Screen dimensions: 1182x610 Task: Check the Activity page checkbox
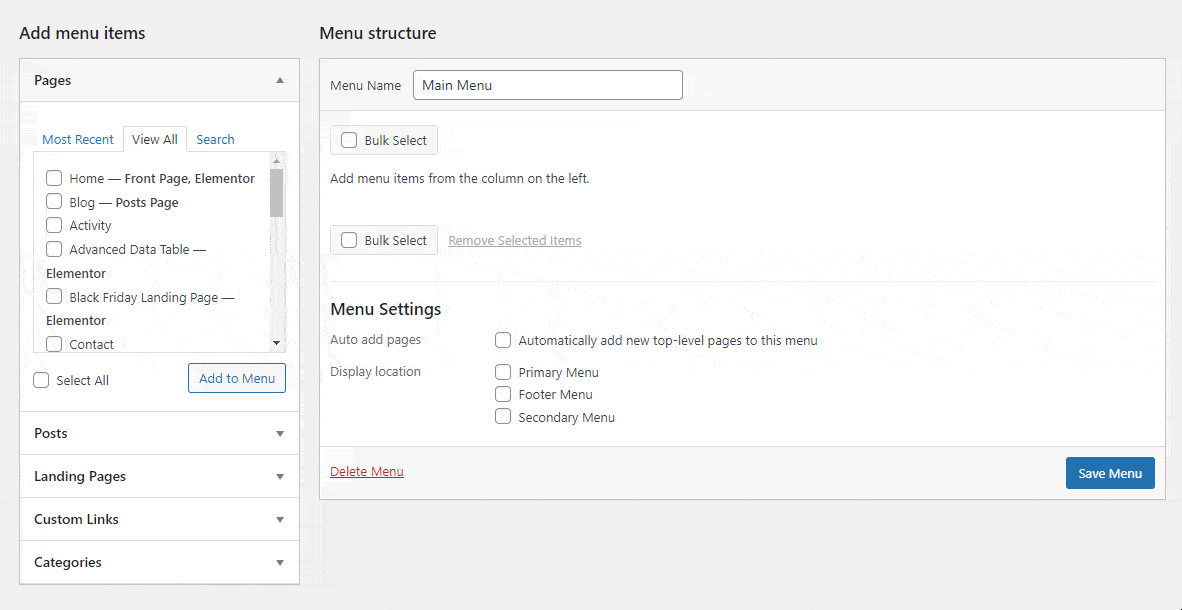(x=54, y=225)
